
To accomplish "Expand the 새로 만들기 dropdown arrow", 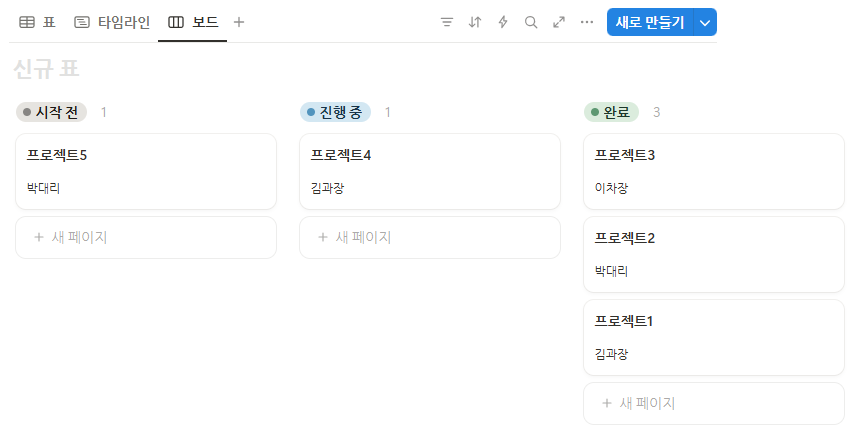I will [705, 22].
